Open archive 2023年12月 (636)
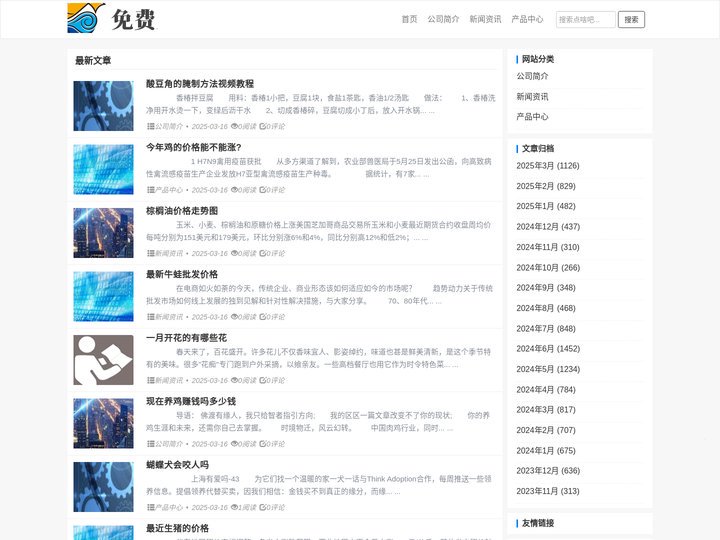 [548, 471]
